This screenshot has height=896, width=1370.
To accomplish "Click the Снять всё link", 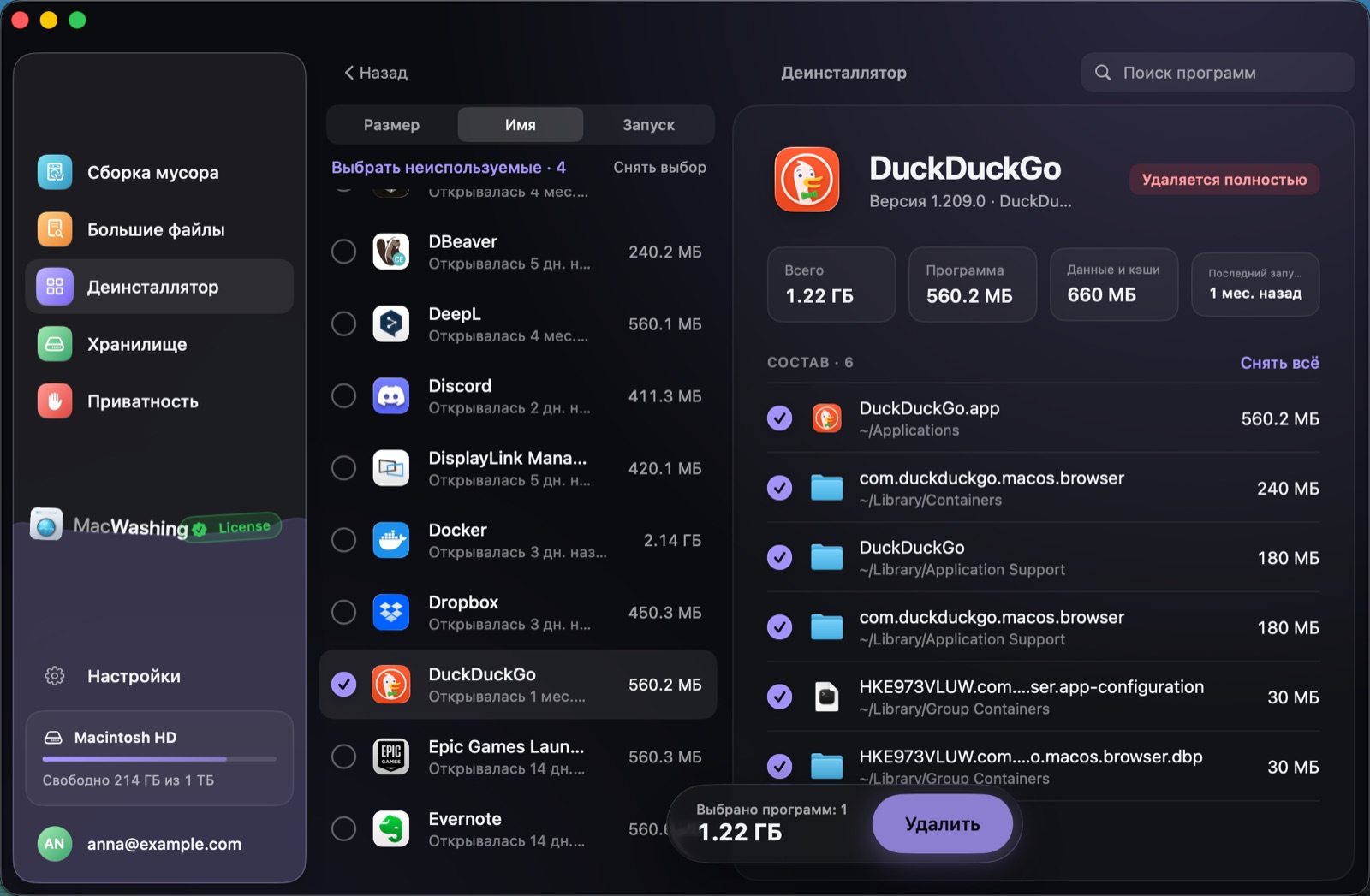I will coord(1279,363).
